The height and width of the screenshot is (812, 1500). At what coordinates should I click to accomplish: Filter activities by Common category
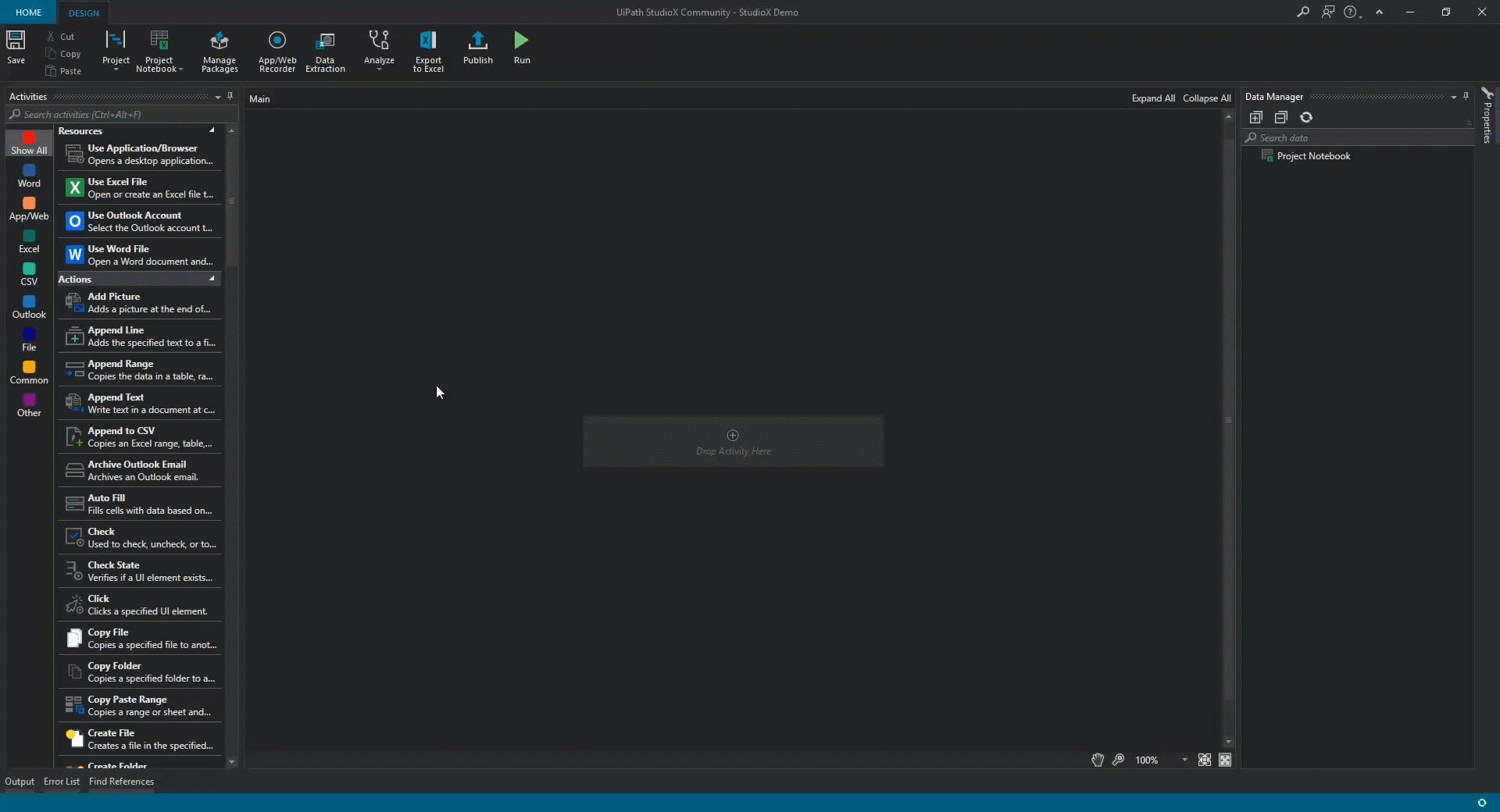(x=29, y=372)
